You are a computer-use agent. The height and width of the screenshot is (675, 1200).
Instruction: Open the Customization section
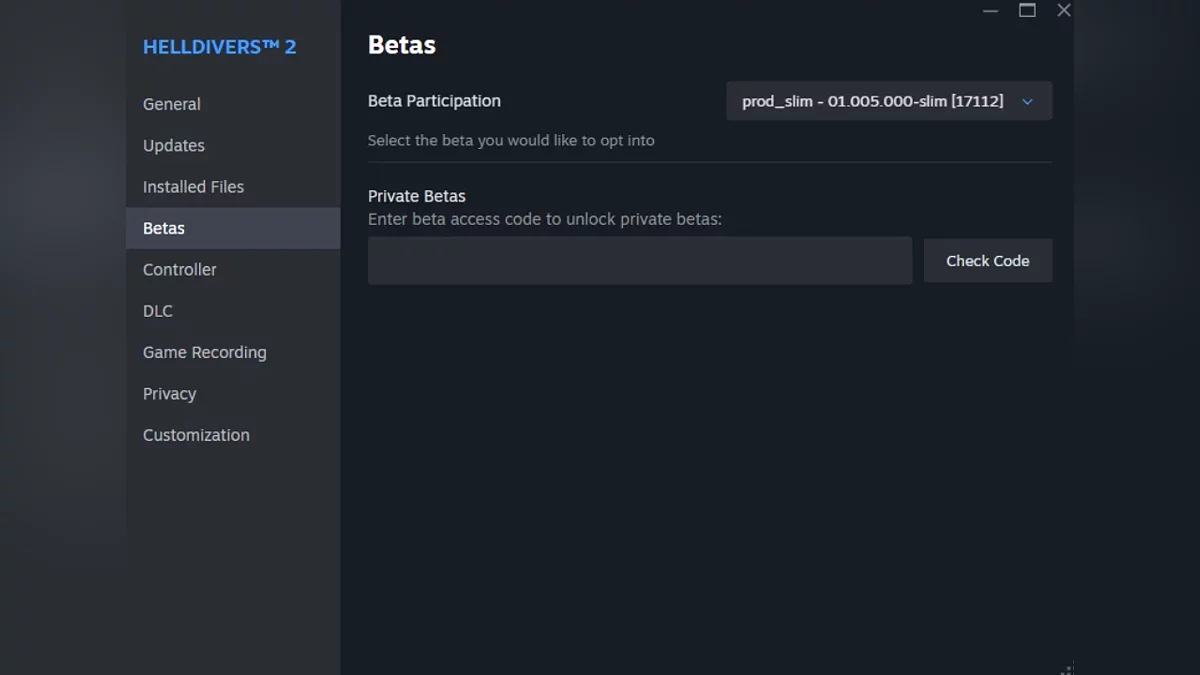(x=196, y=435)
